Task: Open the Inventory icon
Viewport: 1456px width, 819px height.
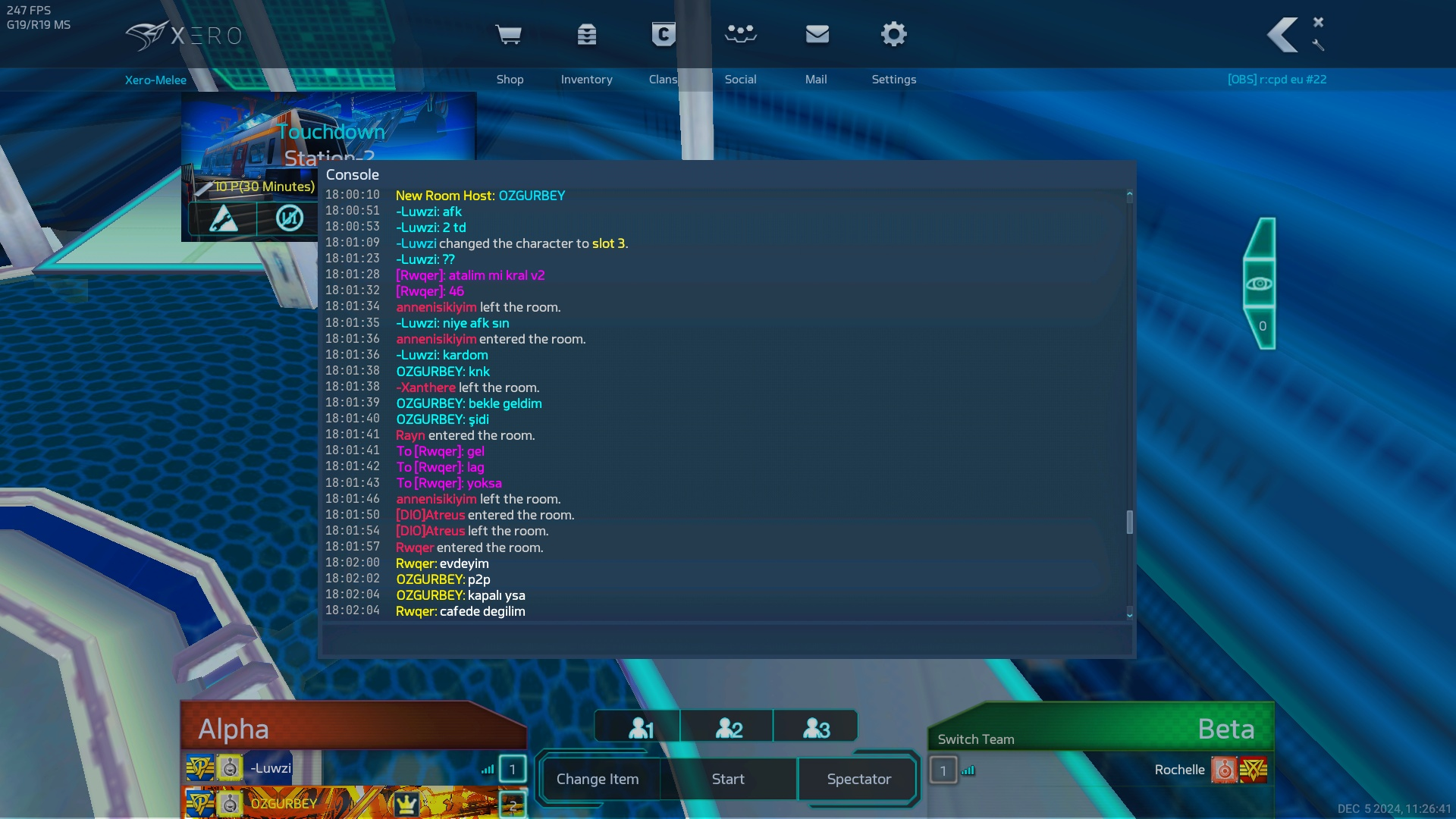Action: click(586, 35)
